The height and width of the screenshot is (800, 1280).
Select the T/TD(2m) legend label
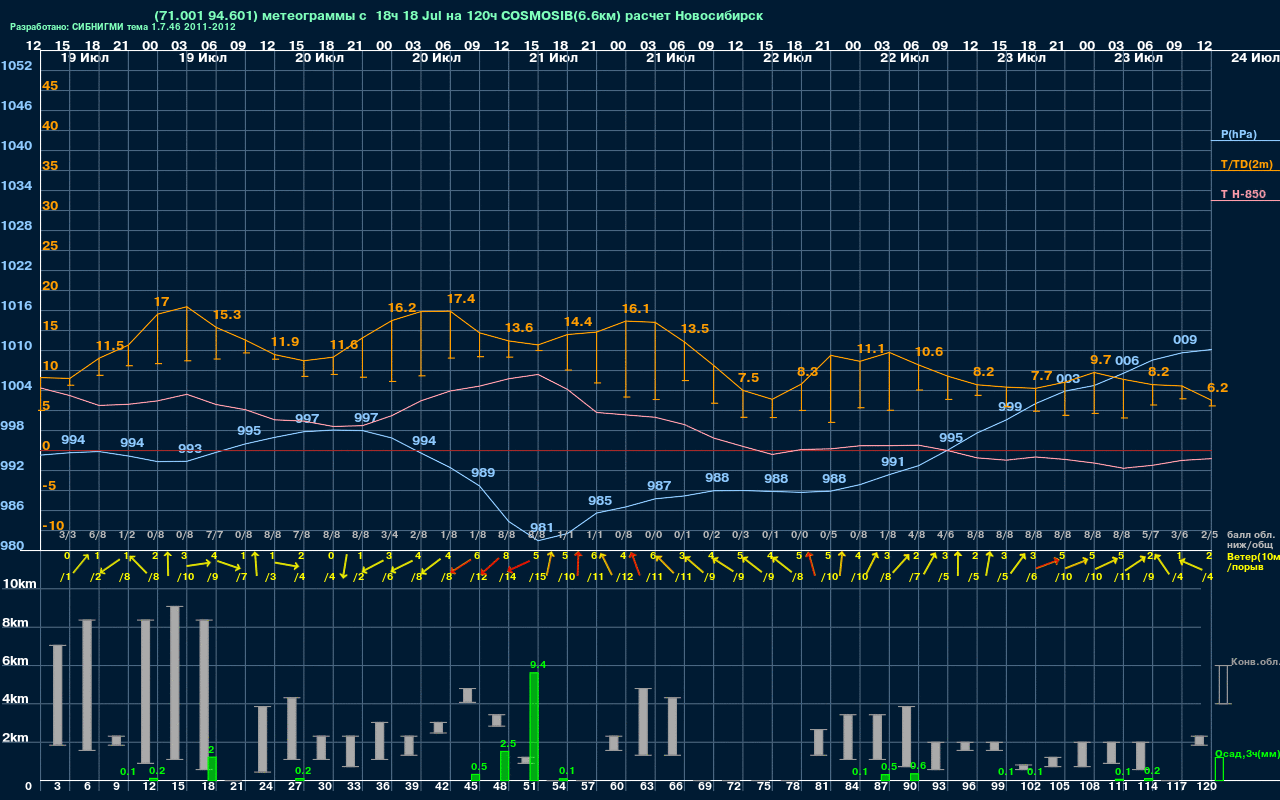coord(1247,164)
